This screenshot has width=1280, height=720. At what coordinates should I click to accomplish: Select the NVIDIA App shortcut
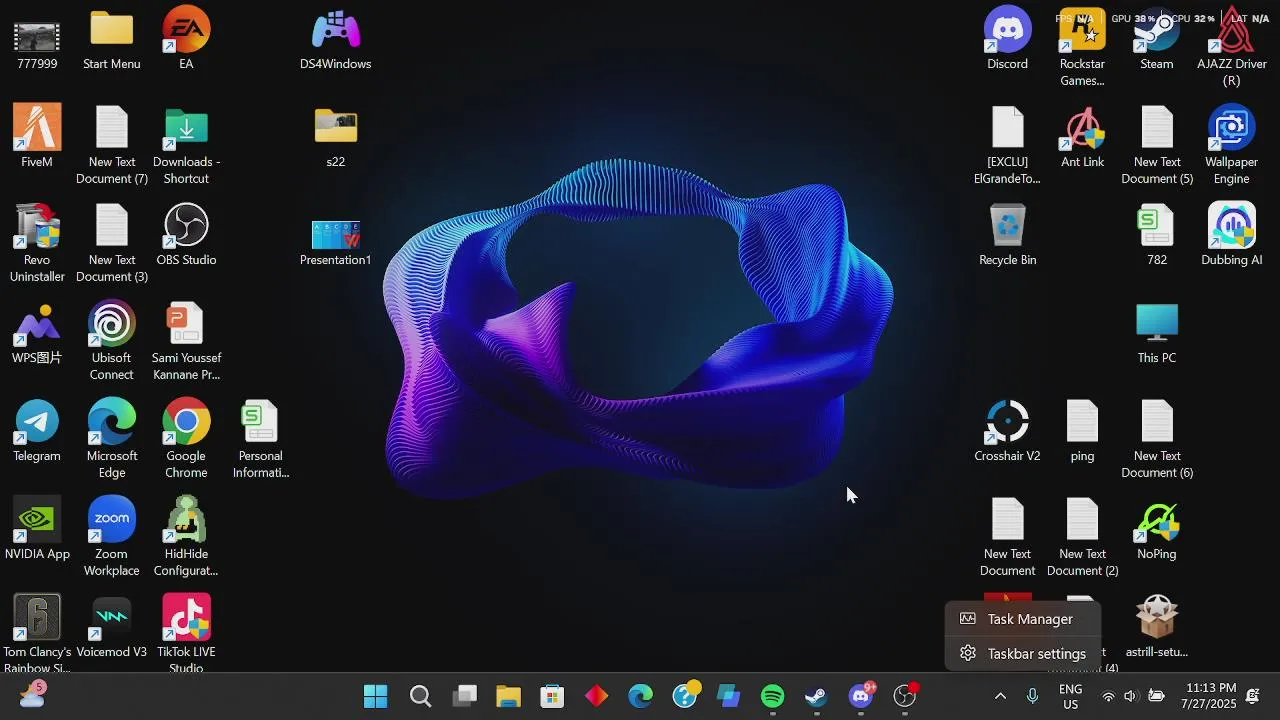click(37, 529)
